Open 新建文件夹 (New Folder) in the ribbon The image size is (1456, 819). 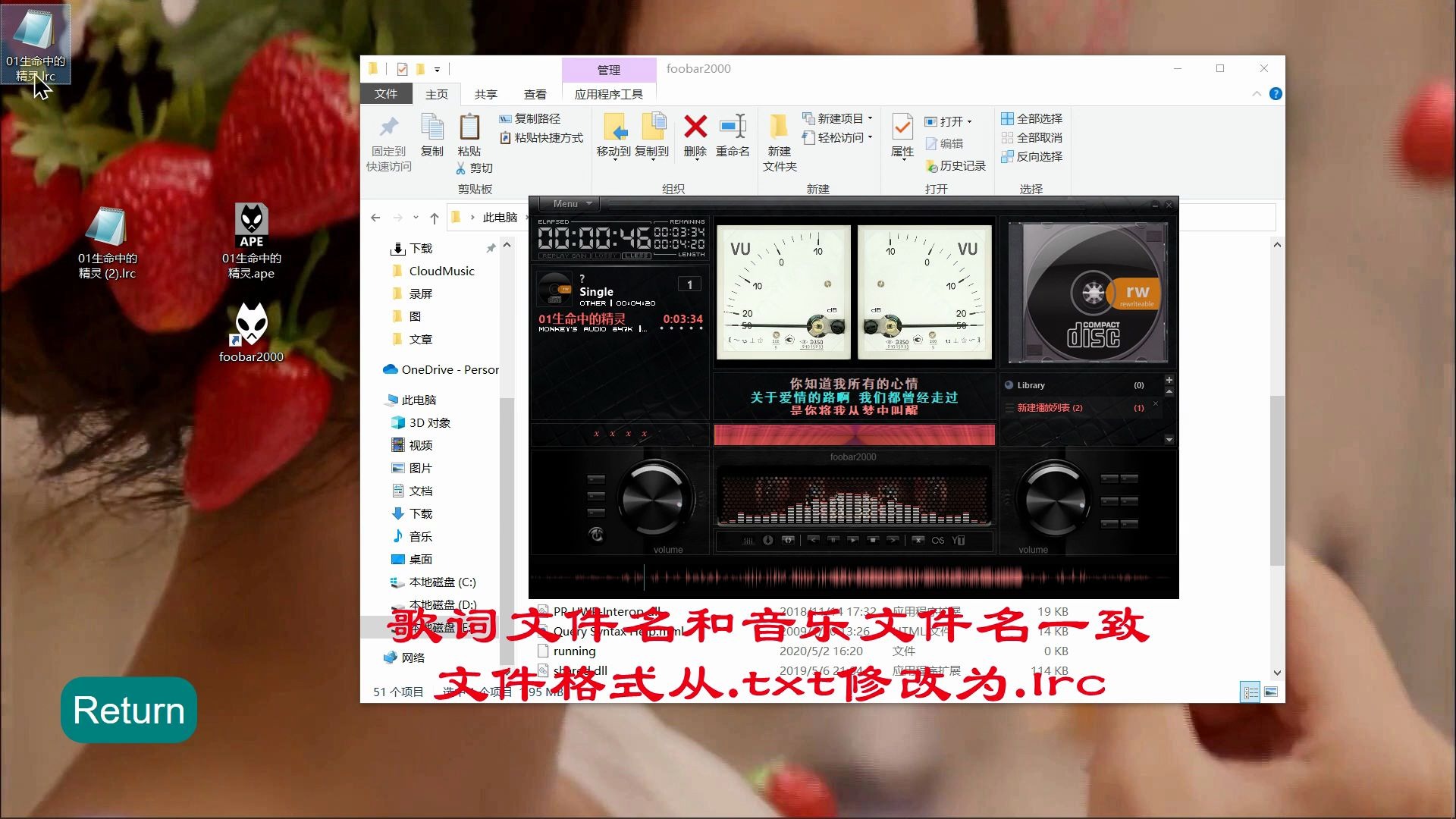tap(779, 140)
